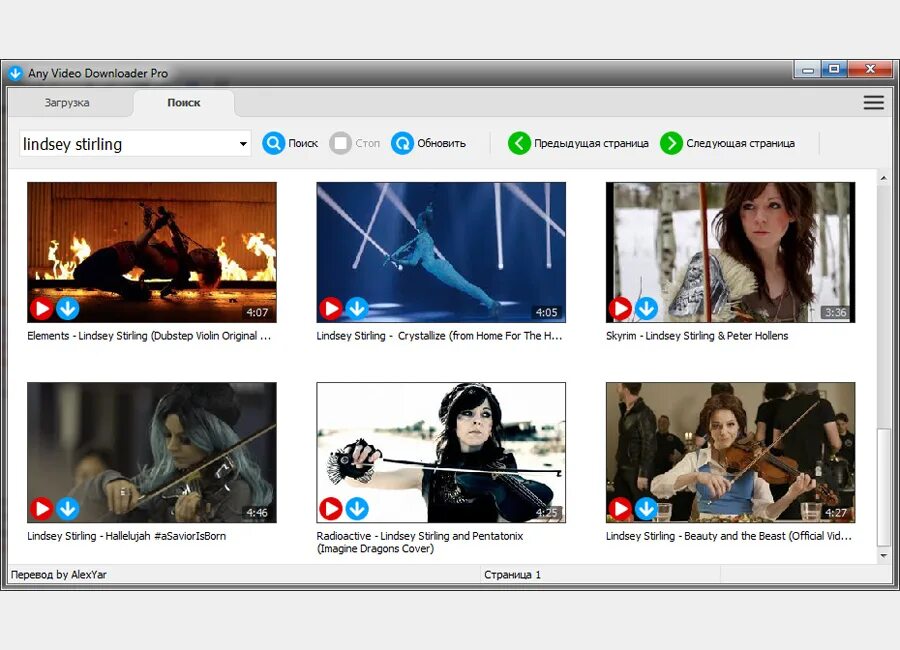This screenshot has width=900, height=650.
Task: Click 'Перевод by AlexYar' status text
Action: tap(59, 575)
